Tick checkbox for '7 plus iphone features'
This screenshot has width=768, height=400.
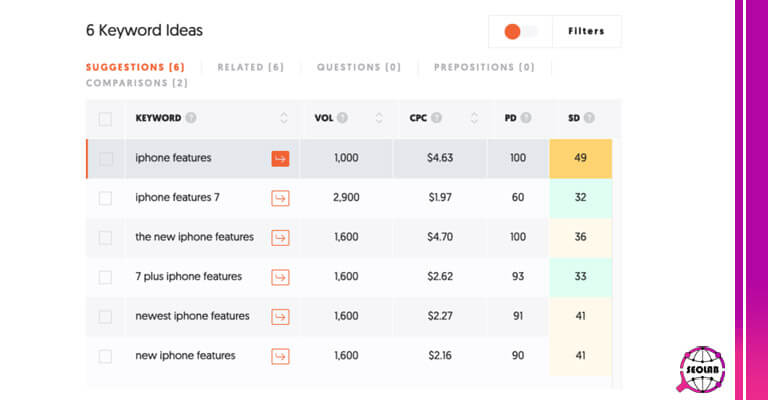coord(105,277)
